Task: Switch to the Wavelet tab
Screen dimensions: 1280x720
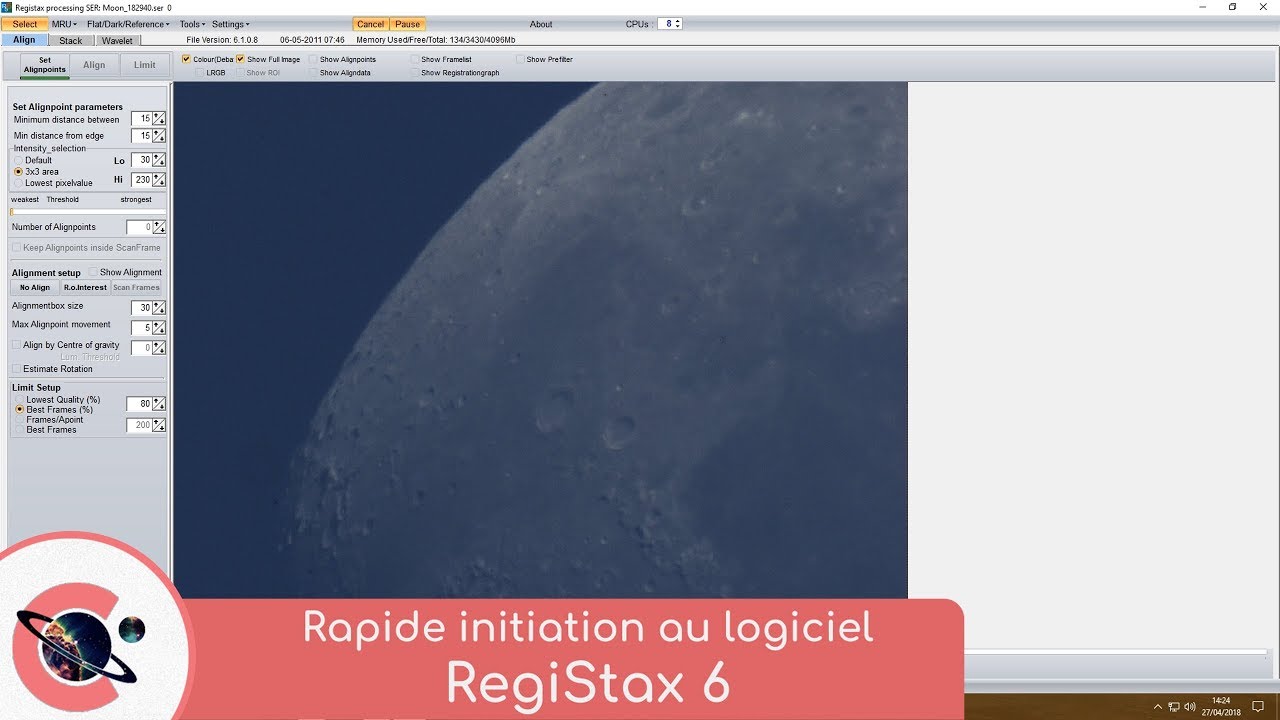Action: click(118, 41)
